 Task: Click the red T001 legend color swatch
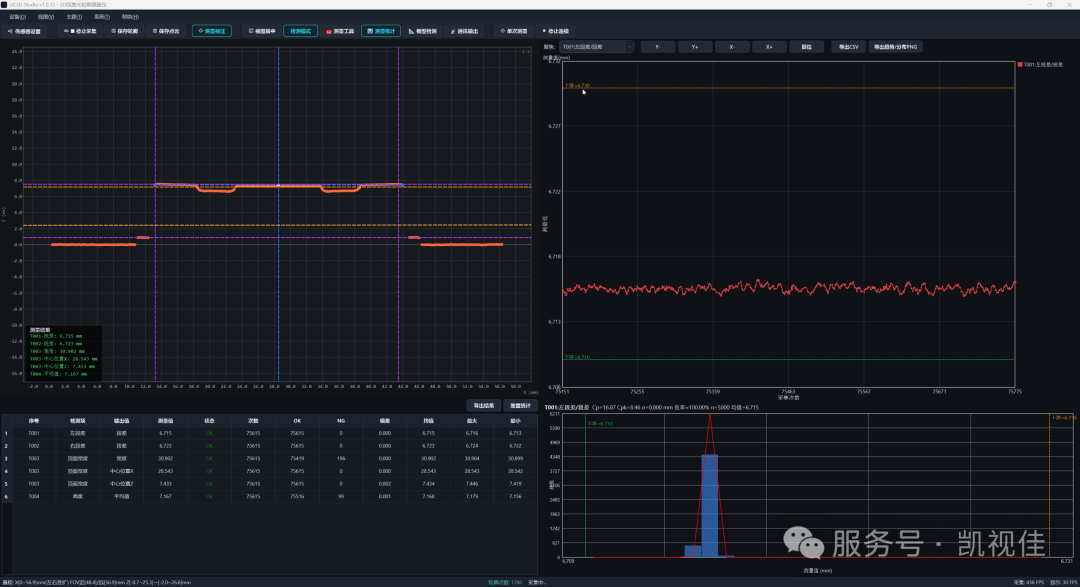click(x=1020, y=64)
